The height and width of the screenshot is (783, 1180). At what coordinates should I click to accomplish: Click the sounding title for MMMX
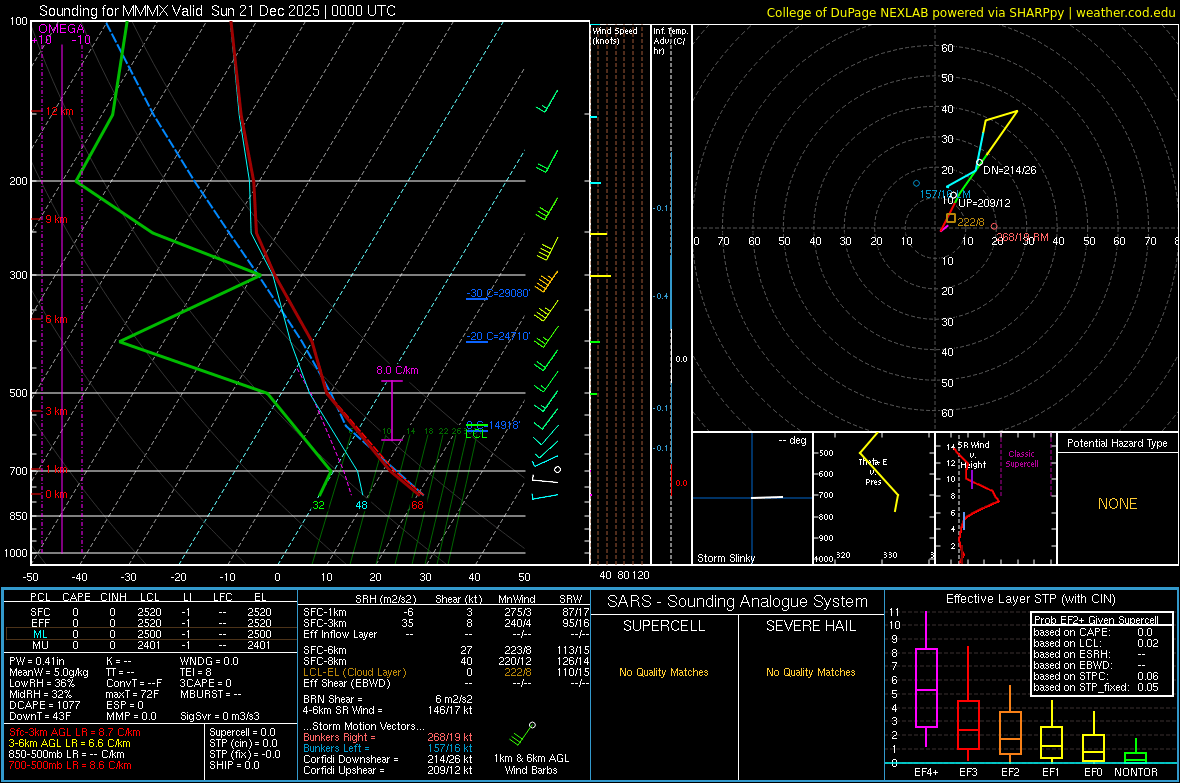coord(217,11)
